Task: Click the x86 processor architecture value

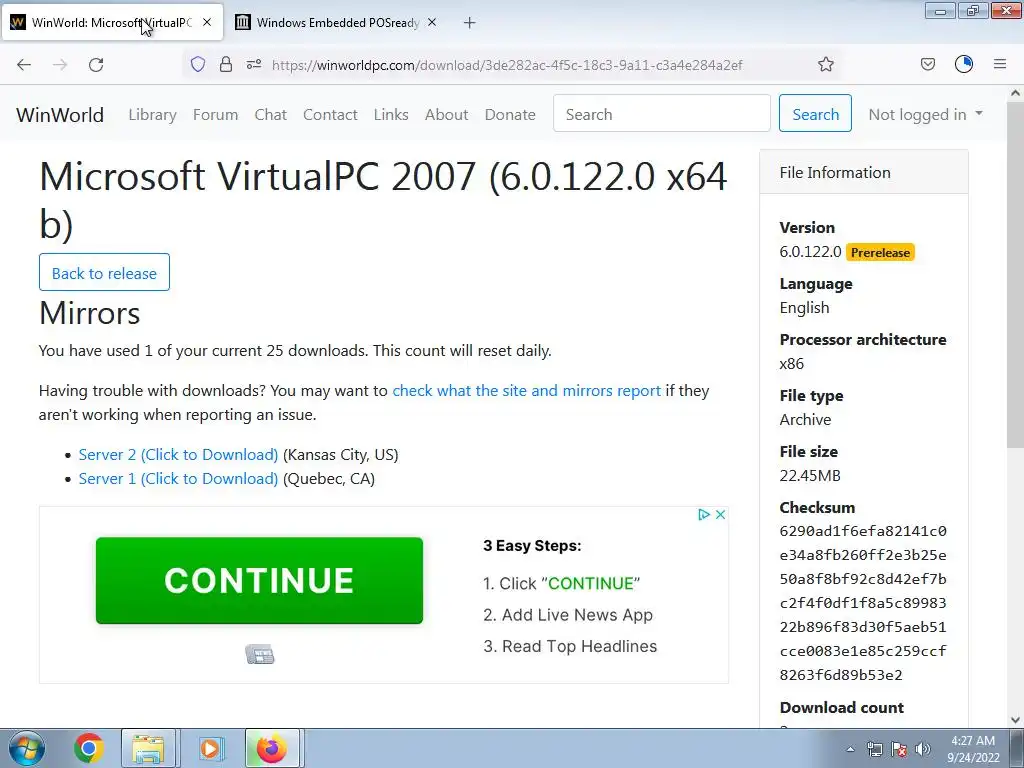Action: click(x=792, y=364)
